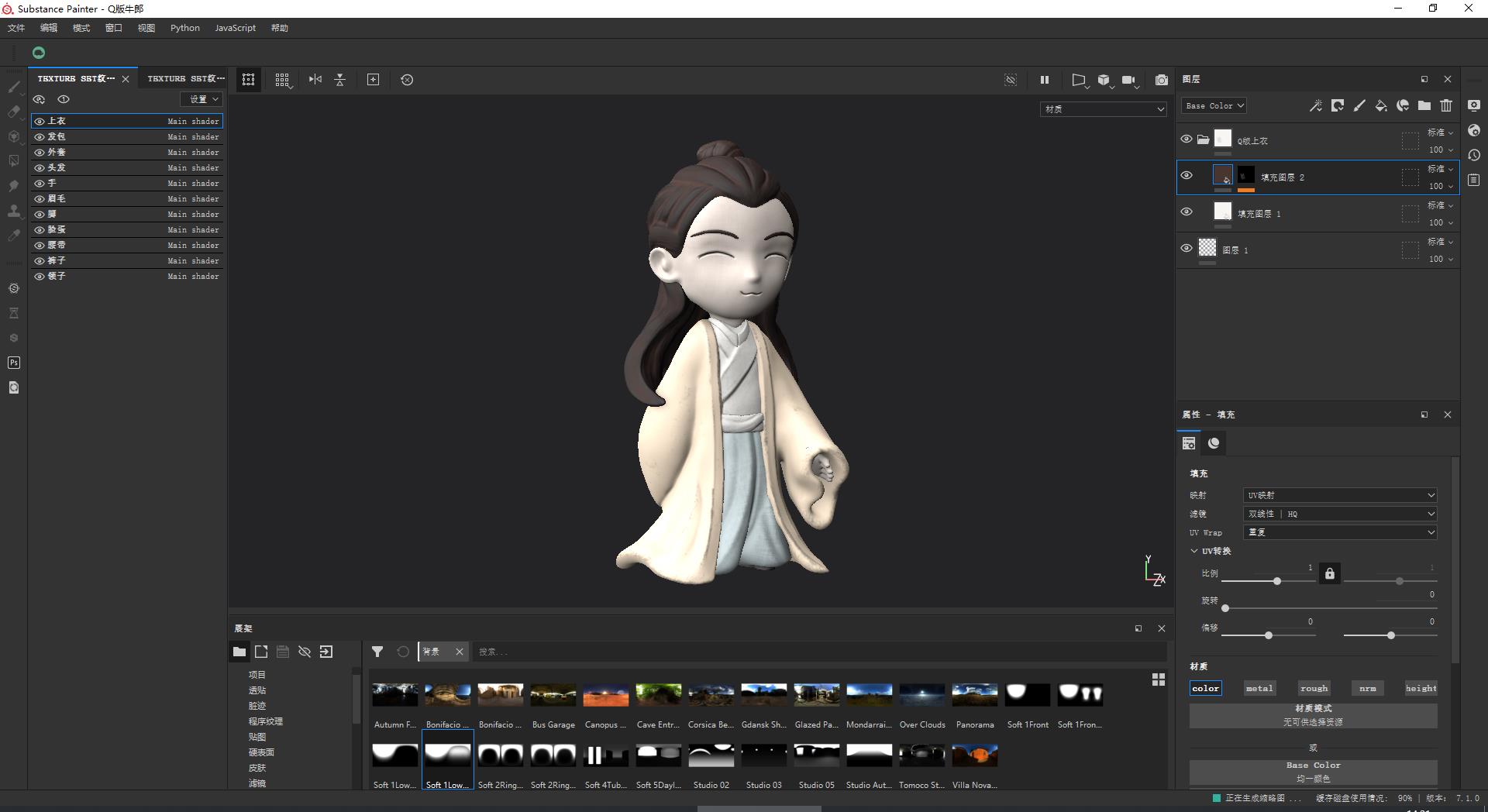
Task: Hide the 填充图层 1 layer
Action: point(1186,212)
